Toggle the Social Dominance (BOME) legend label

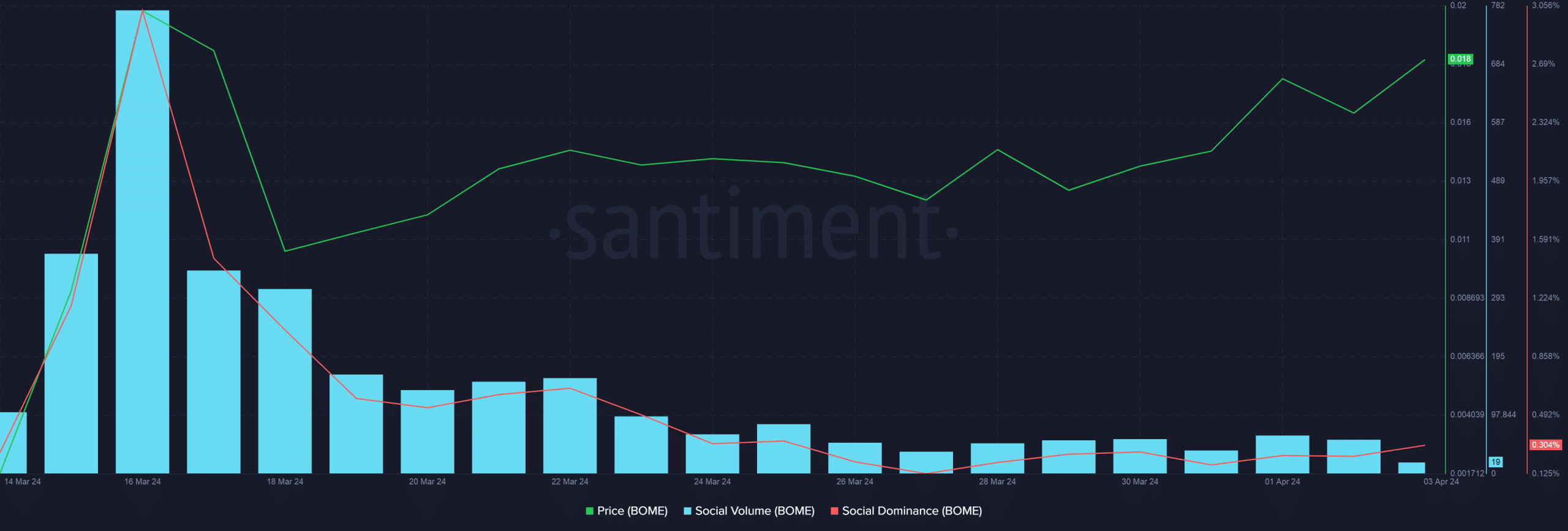click(x=912, y=511)
